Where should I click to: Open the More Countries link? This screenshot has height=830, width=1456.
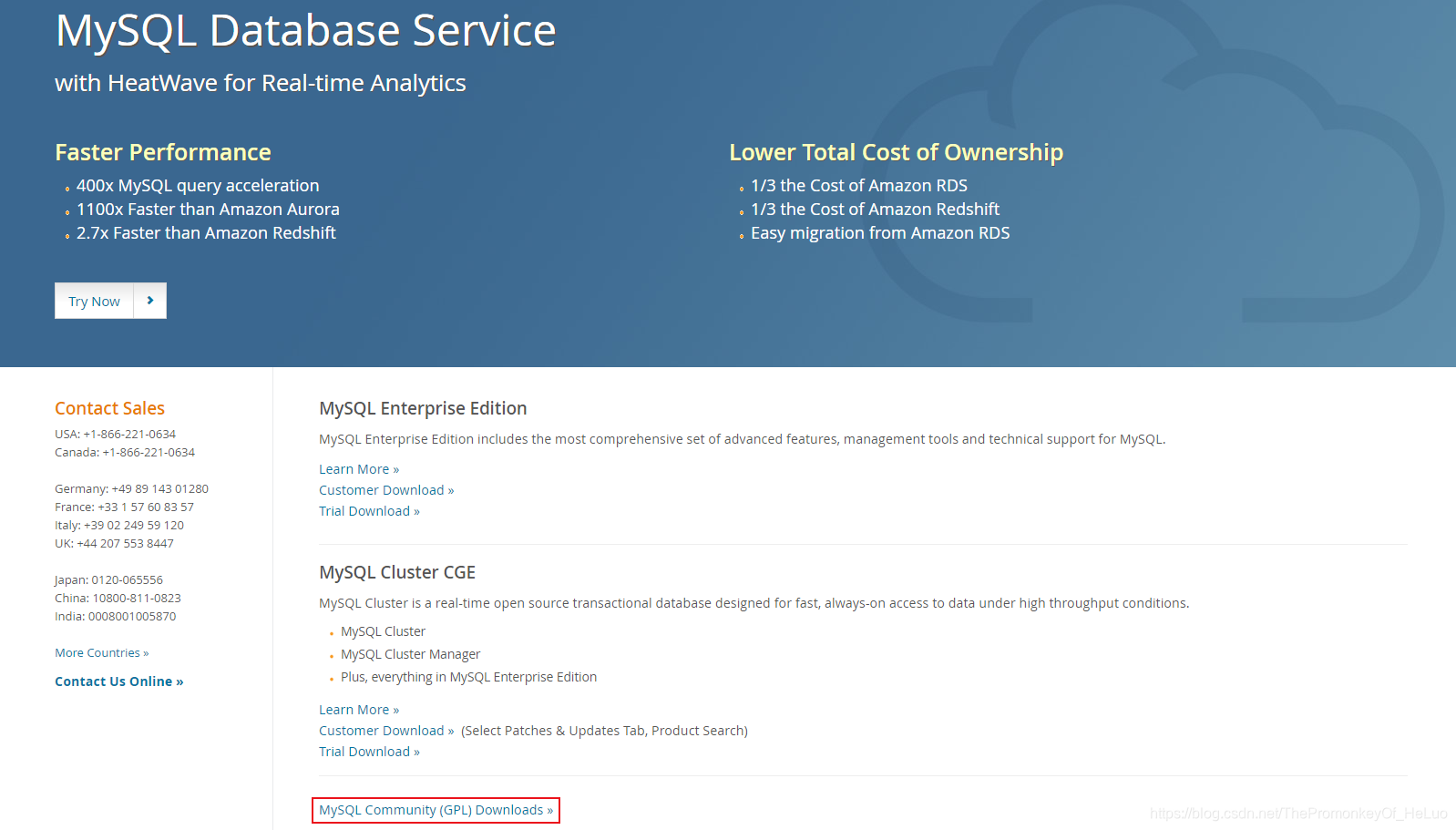click(101, 653)
